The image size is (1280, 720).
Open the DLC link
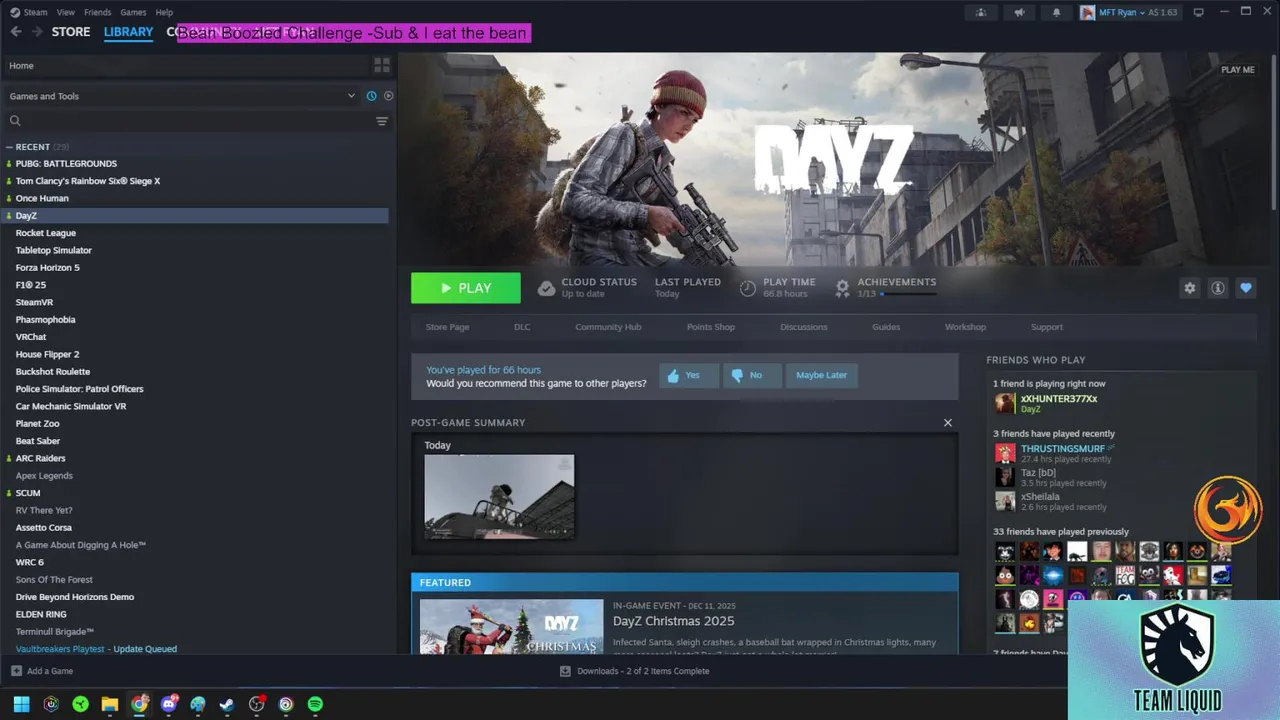tap(522, 327)
